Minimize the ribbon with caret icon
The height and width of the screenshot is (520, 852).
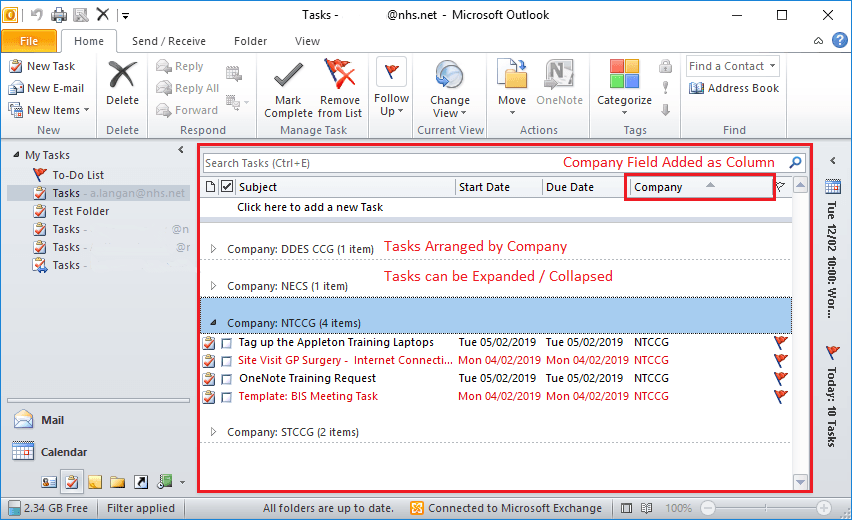point(818,41)
